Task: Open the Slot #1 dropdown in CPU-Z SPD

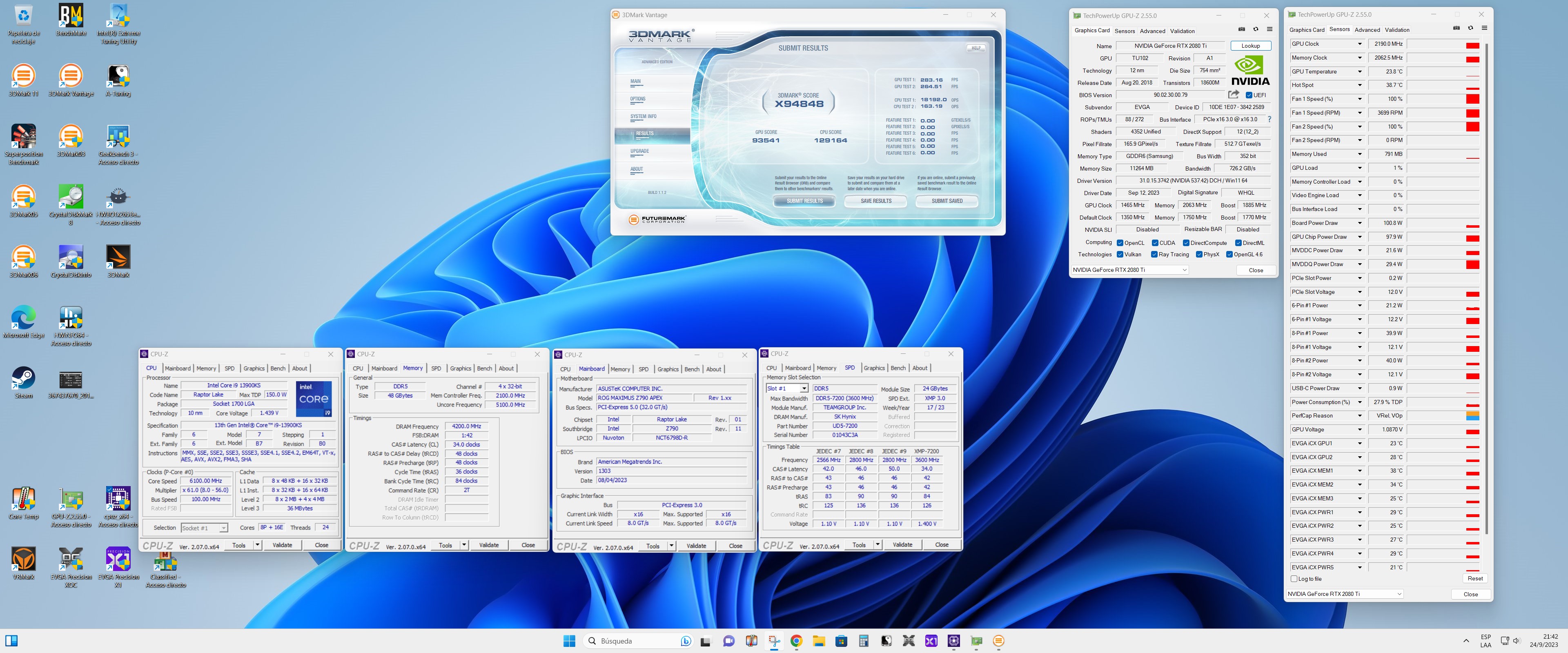Action: [804, 388]
